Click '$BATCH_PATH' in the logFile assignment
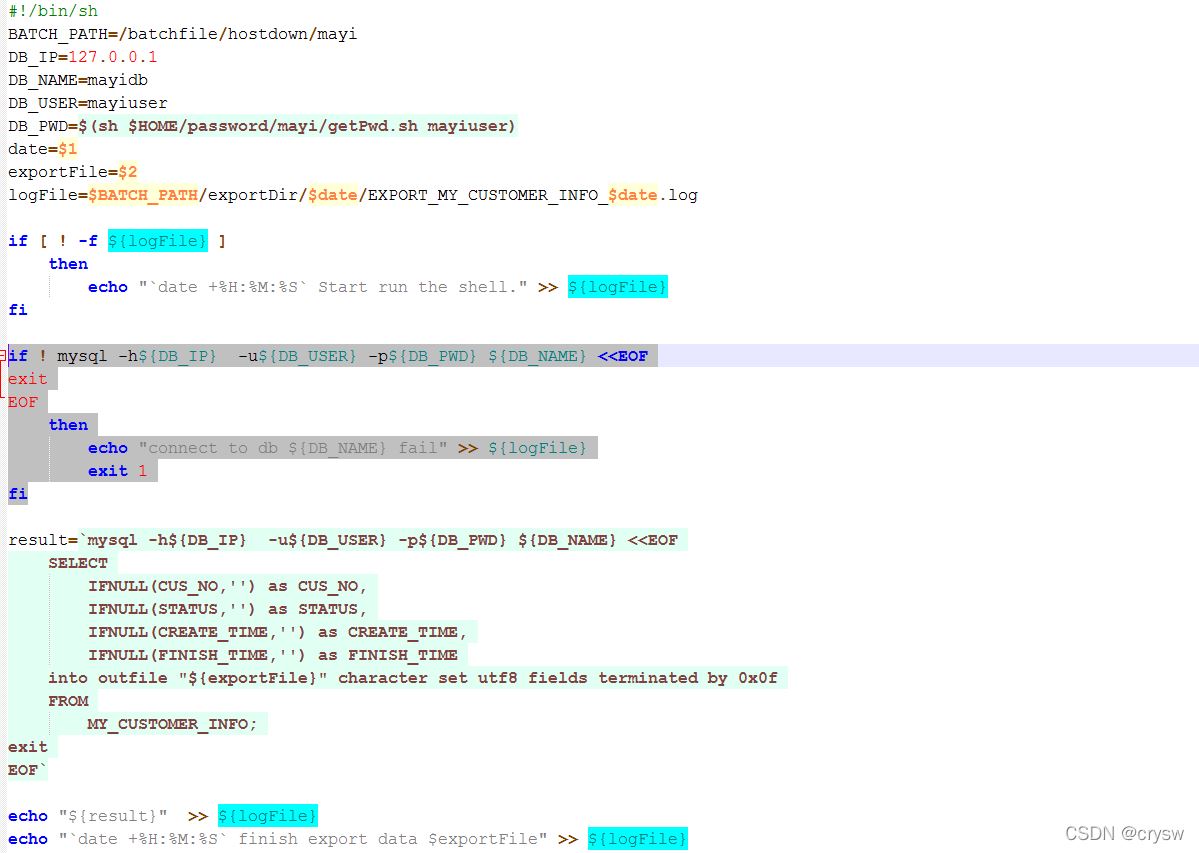The height and width of the screenshot is (853, 1199). [x=143, y=195]
